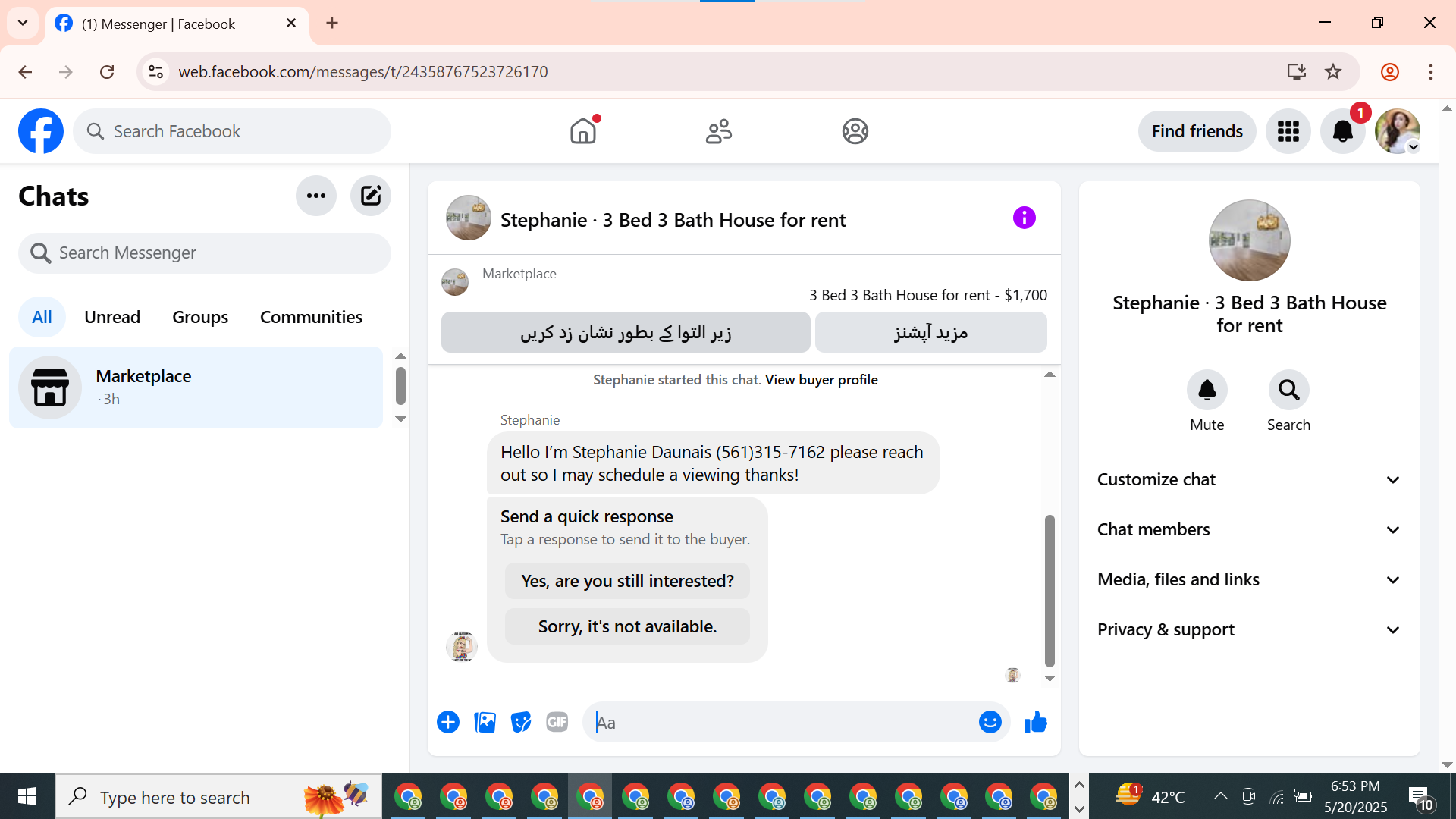Open more actions blue plus icon
Viewport: 1456px width, 819px height.
pyautogui.click(x=448, y=723)
